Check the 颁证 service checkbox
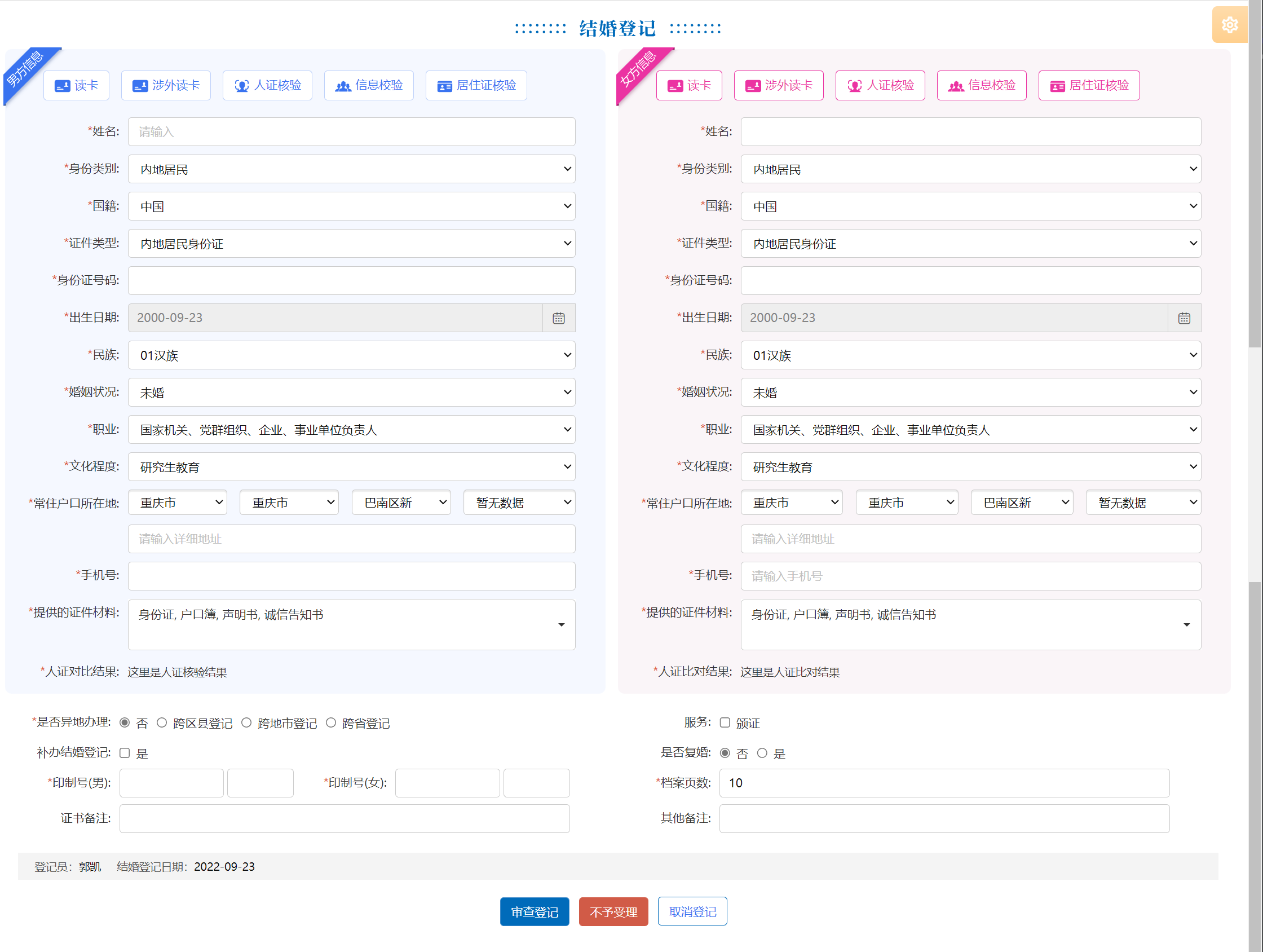Viewport: 1263px width, 952px height. click(725, 723)
